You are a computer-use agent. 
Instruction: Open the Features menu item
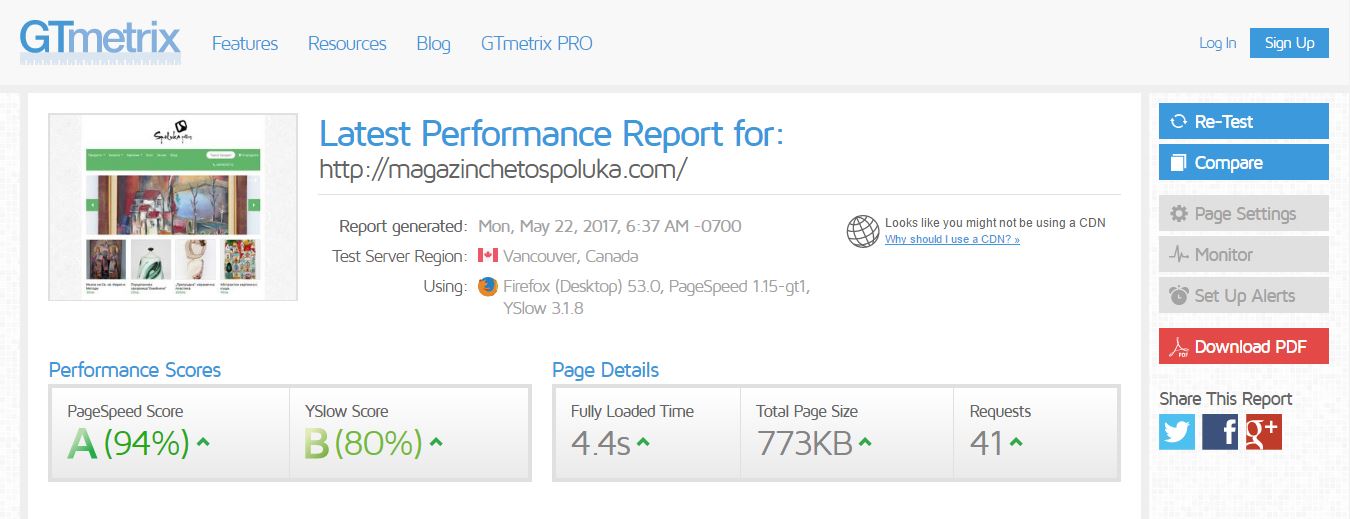pyautogui.click(x=245, y=44)
